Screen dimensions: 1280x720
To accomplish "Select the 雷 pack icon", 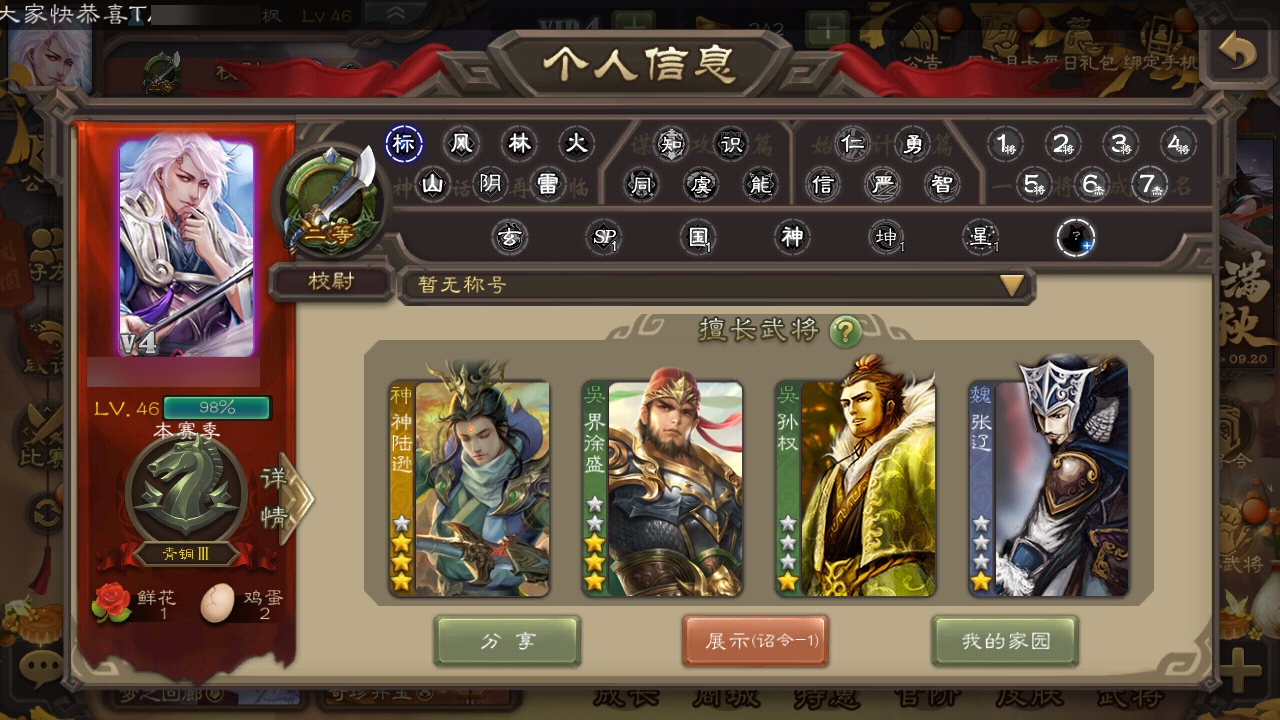I will [x=548, y=184].
